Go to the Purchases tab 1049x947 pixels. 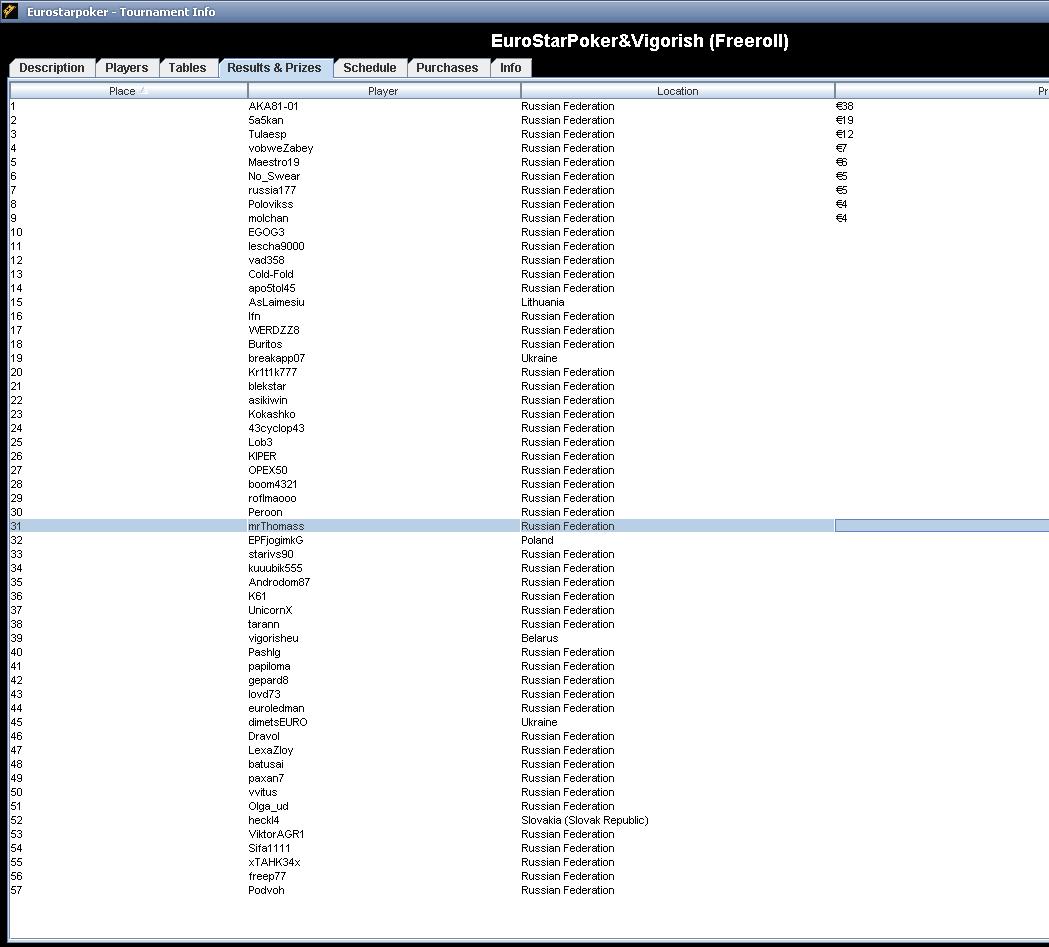[x=447, y=68]
